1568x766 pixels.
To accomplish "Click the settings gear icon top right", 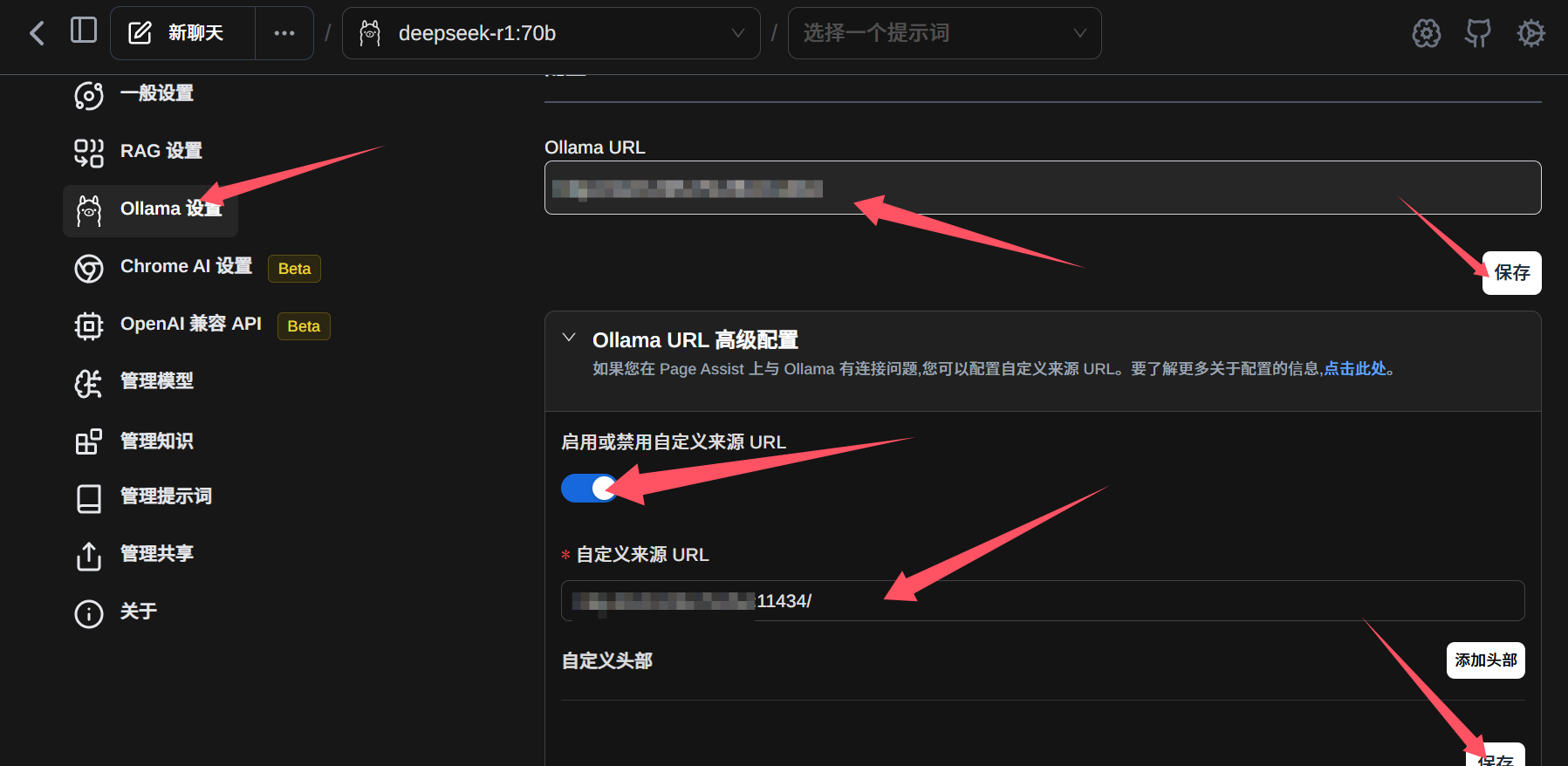I will 1530,34.
